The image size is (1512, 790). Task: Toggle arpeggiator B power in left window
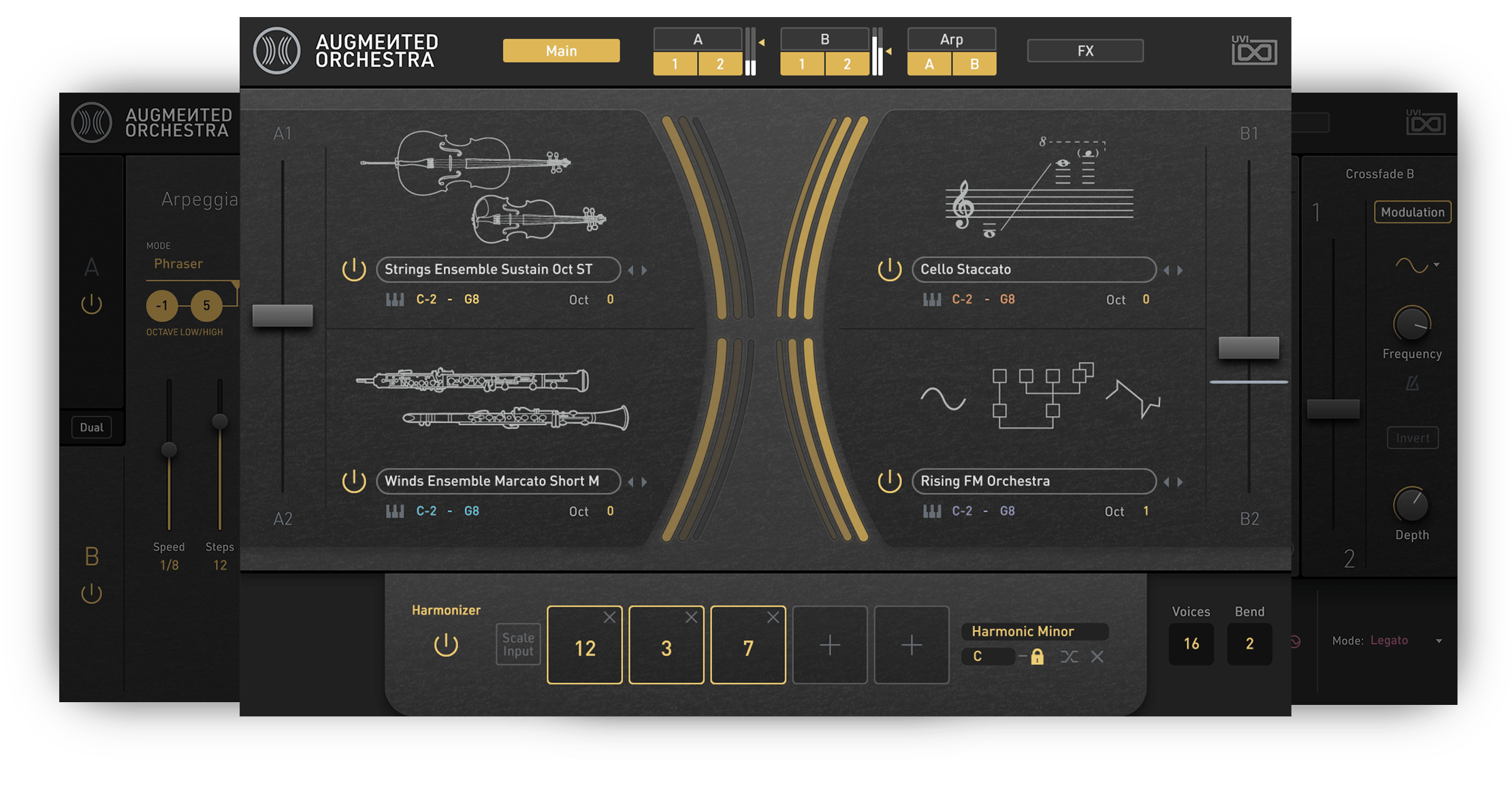coord(92,593)
